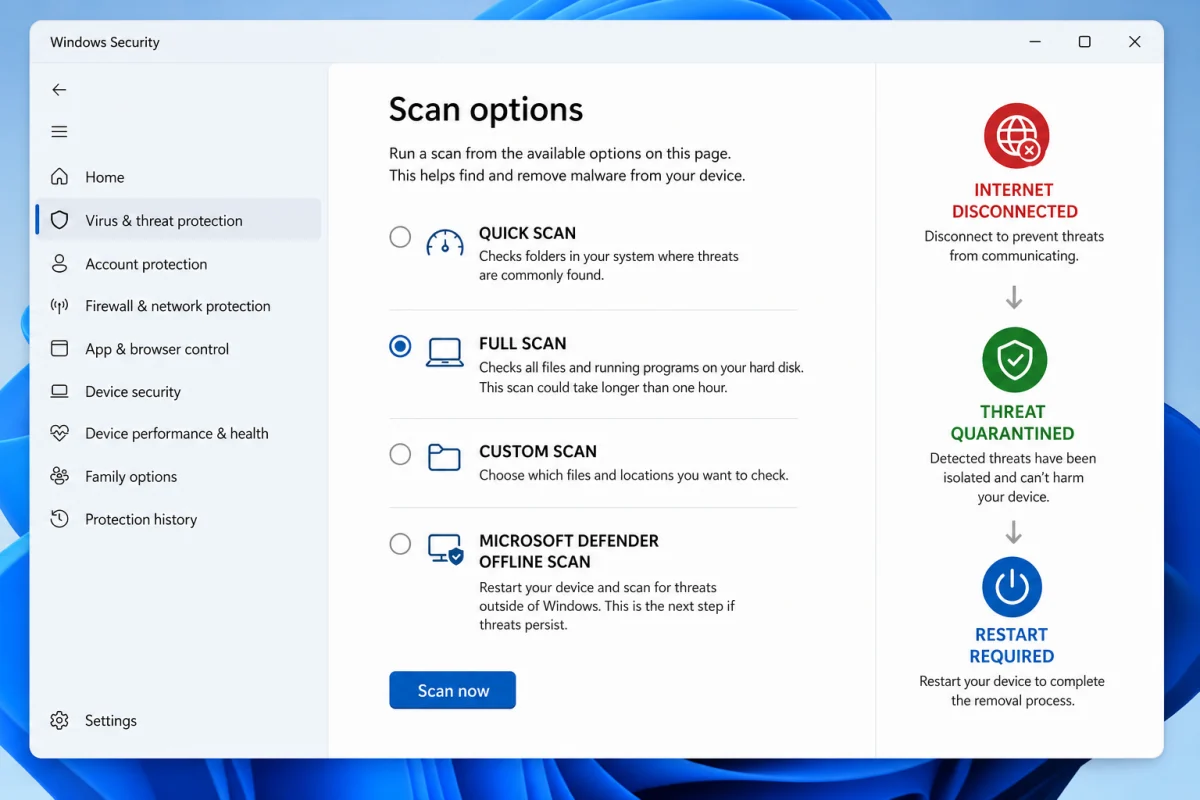Click the Home house icon
1200x800 pixels.
pos(60,177)
